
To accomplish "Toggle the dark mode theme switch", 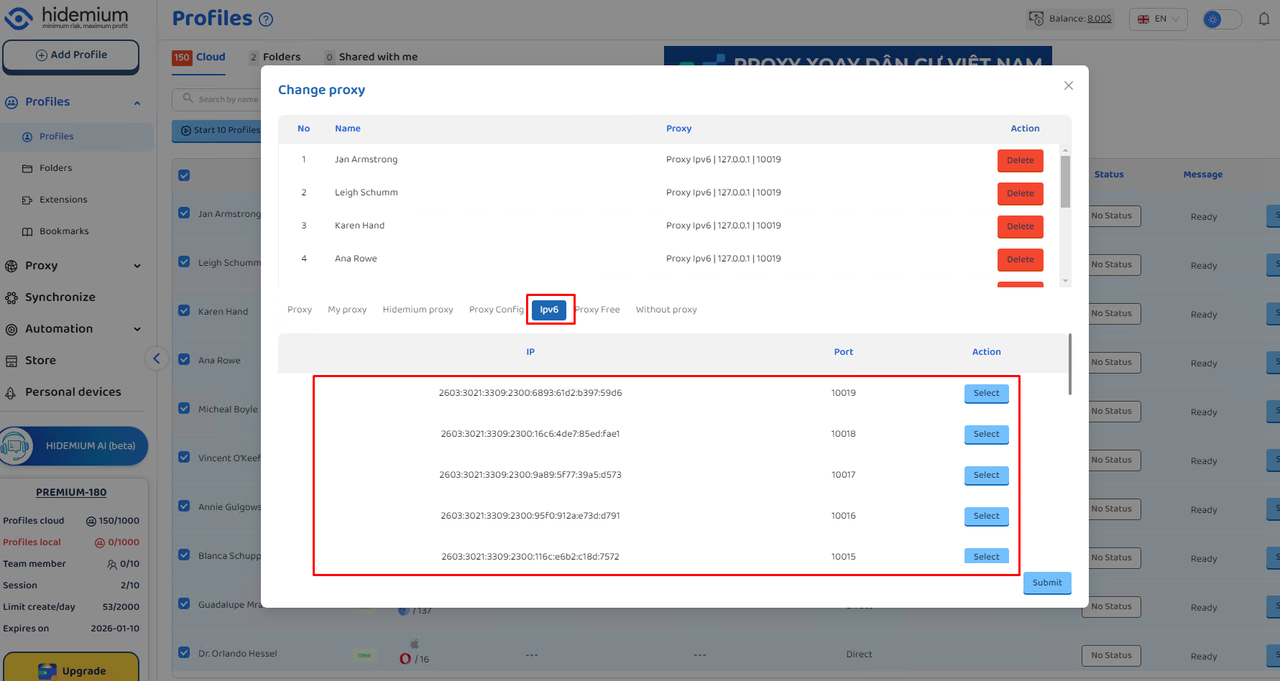I will tap(1222, 19).
